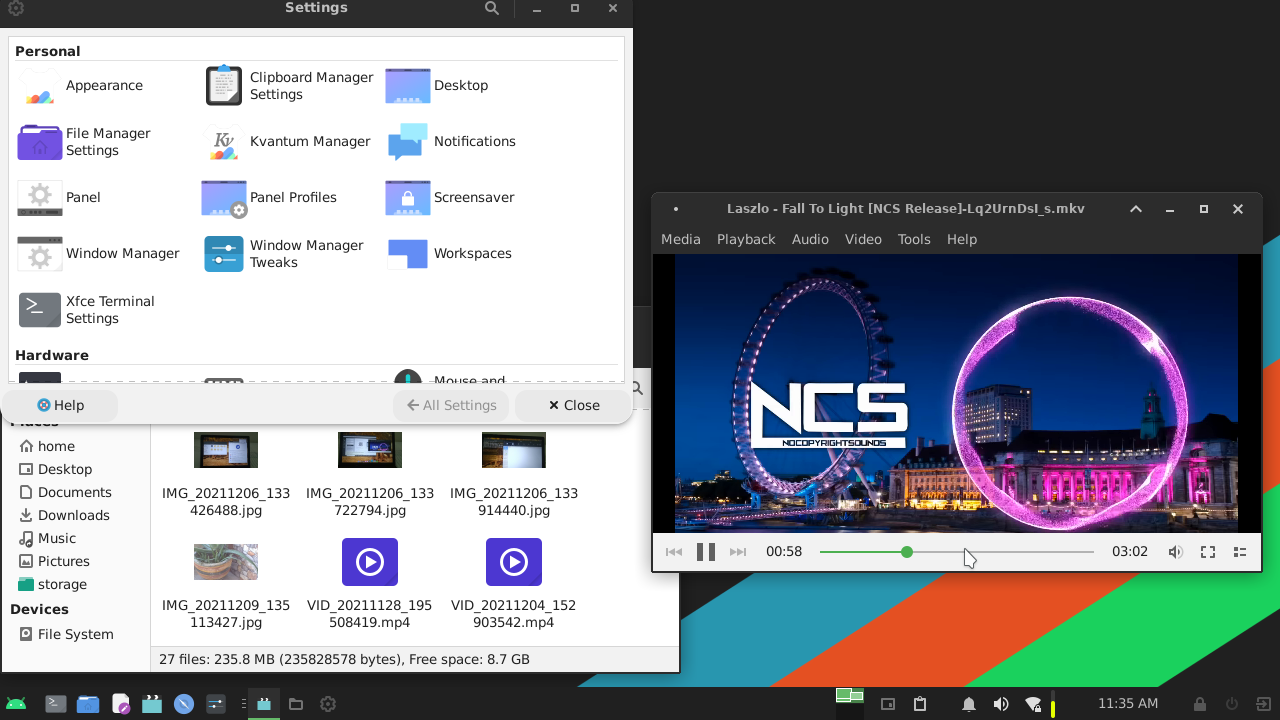Pause the video in media player
The width and height of the screenshot is (1280, 720).
[706, 552]
